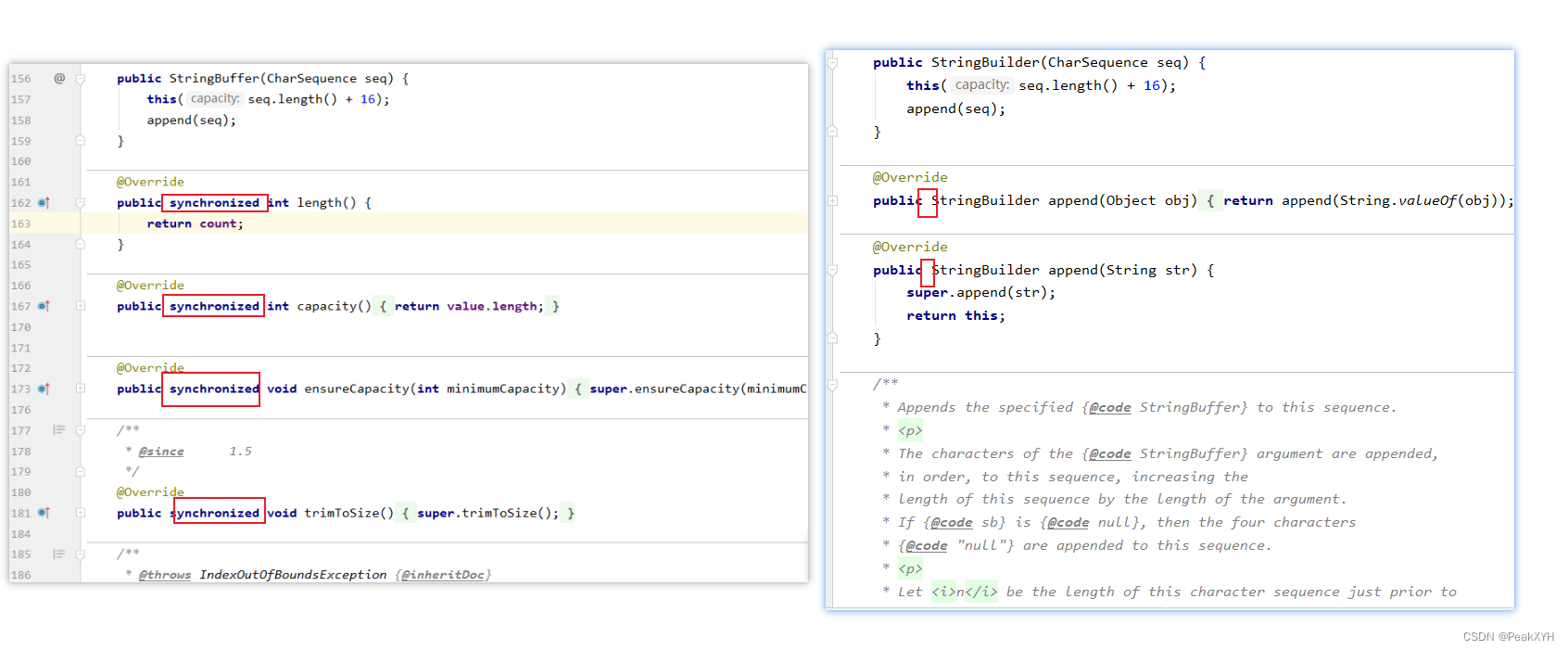Image resolution: width=1568 pixels, height=650 pixels.
Task: Click the @ annotation icon on line 156
Action: pos(59,79)
